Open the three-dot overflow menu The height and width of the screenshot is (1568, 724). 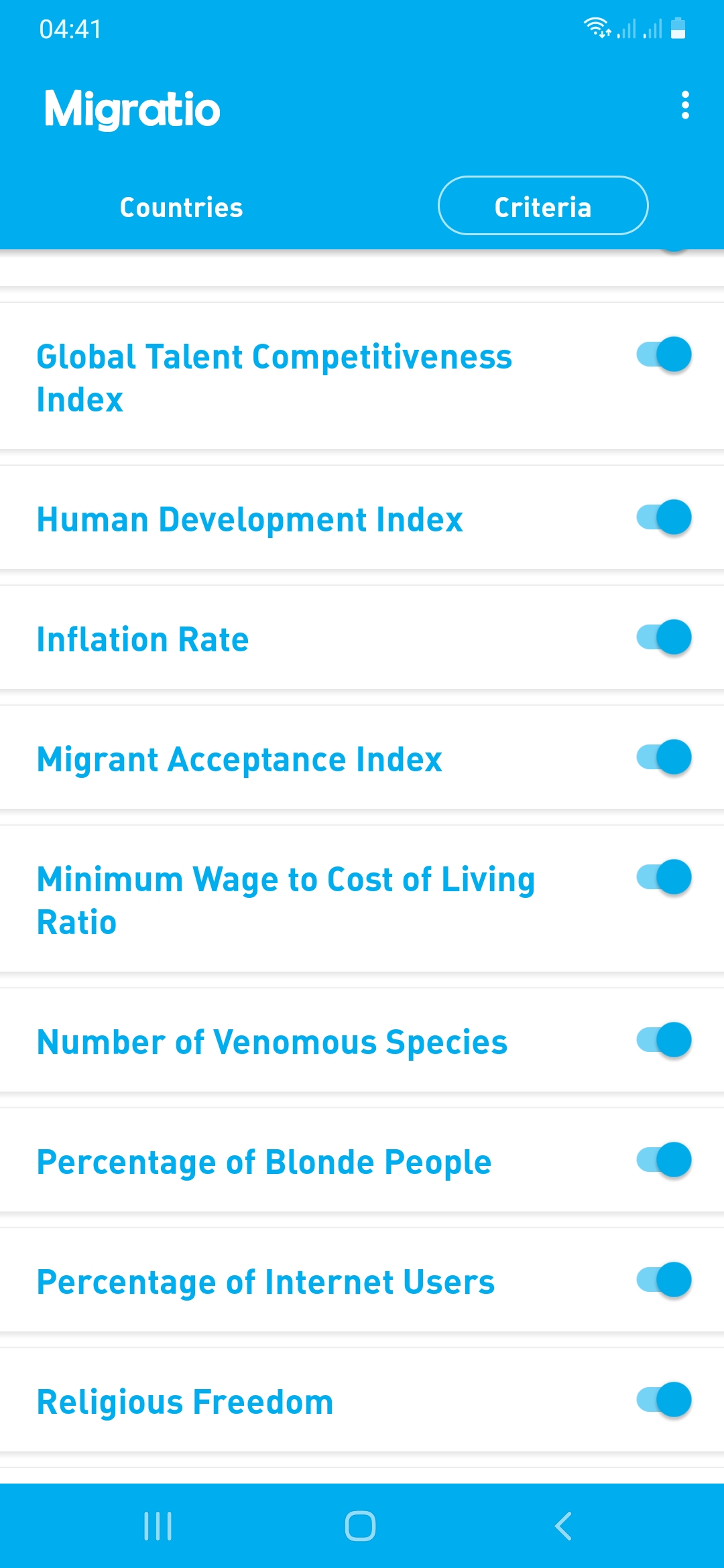(684, 105)
